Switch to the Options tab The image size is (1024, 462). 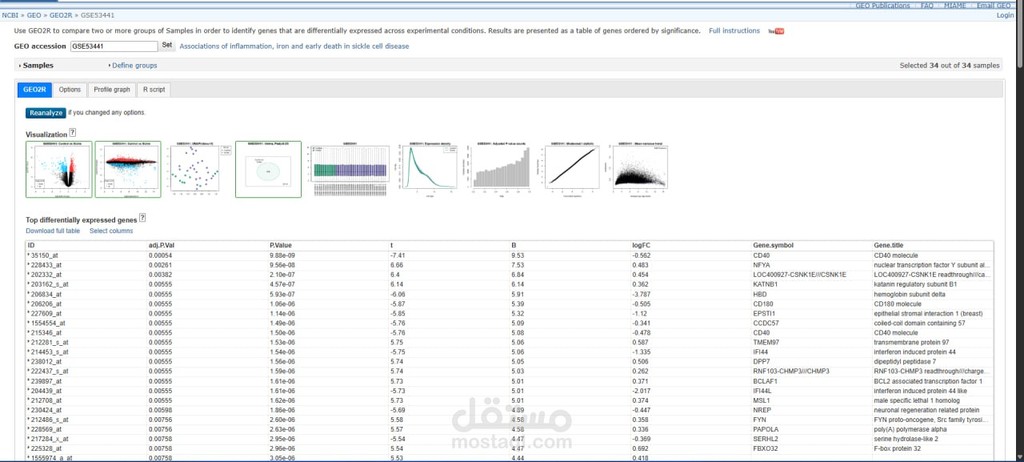click(69, 89)
